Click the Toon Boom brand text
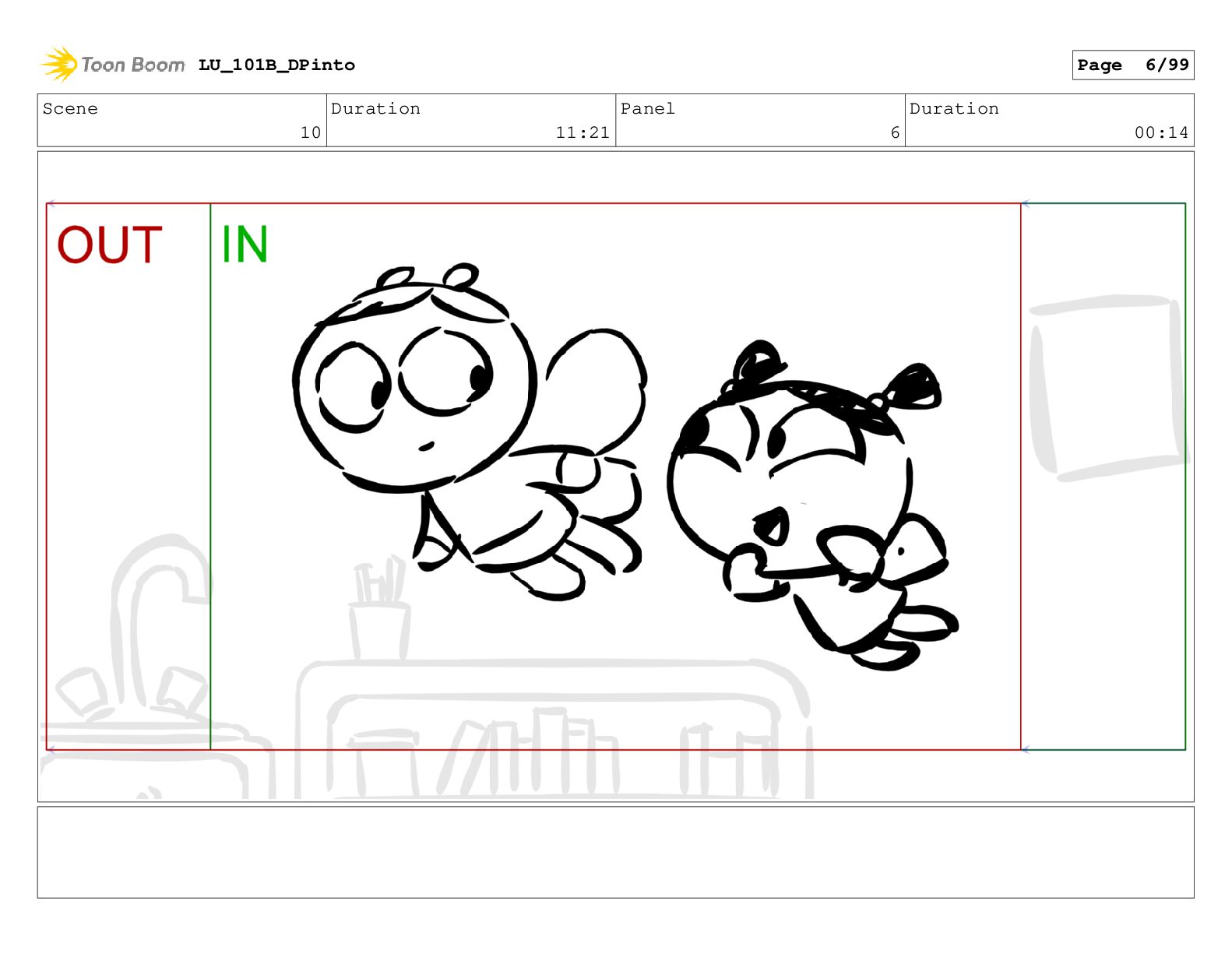This screenshot has height=954, width=1232. pos(133,65)
